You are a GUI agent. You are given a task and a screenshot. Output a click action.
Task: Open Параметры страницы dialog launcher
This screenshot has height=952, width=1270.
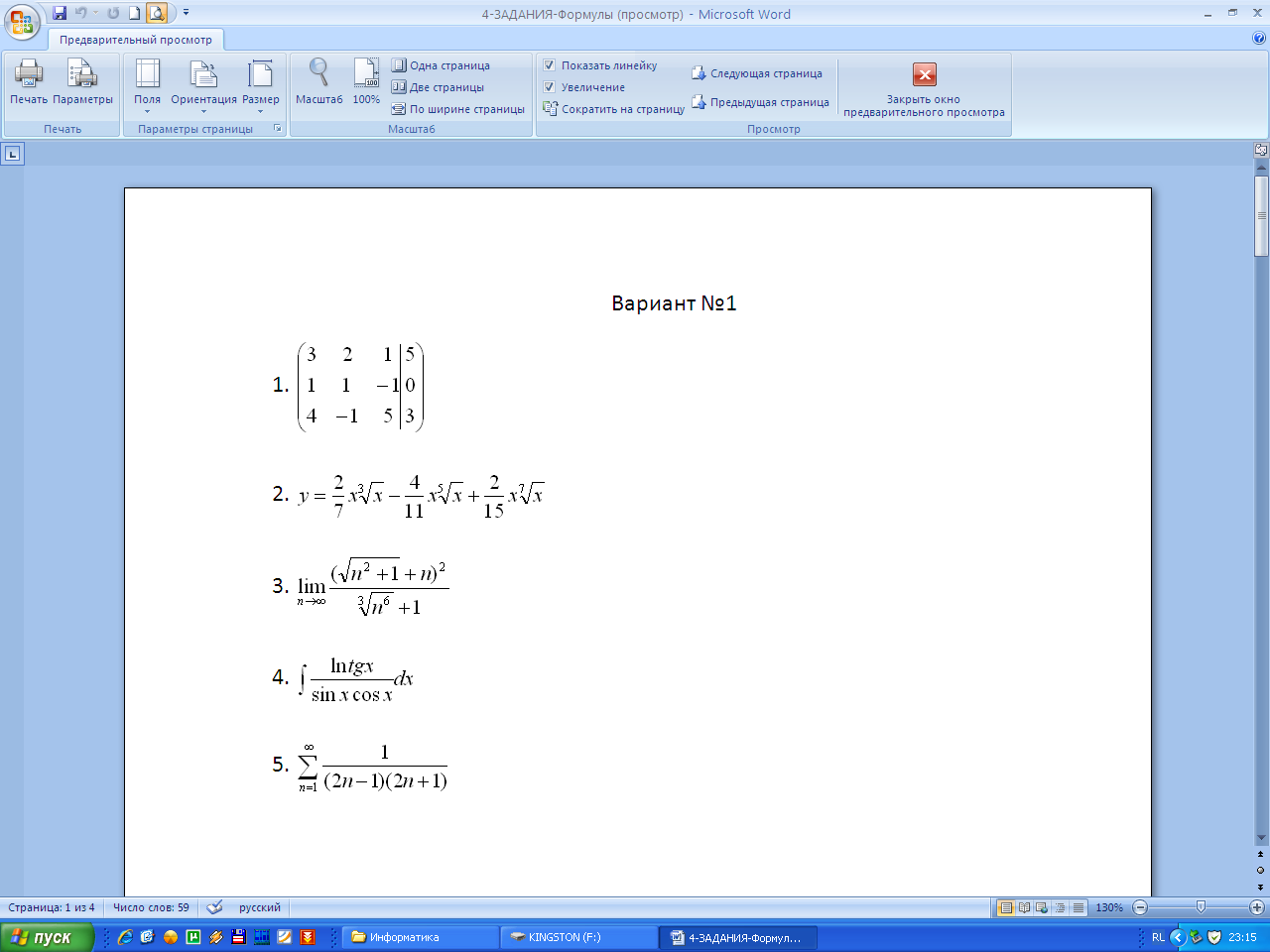[278, 129]
